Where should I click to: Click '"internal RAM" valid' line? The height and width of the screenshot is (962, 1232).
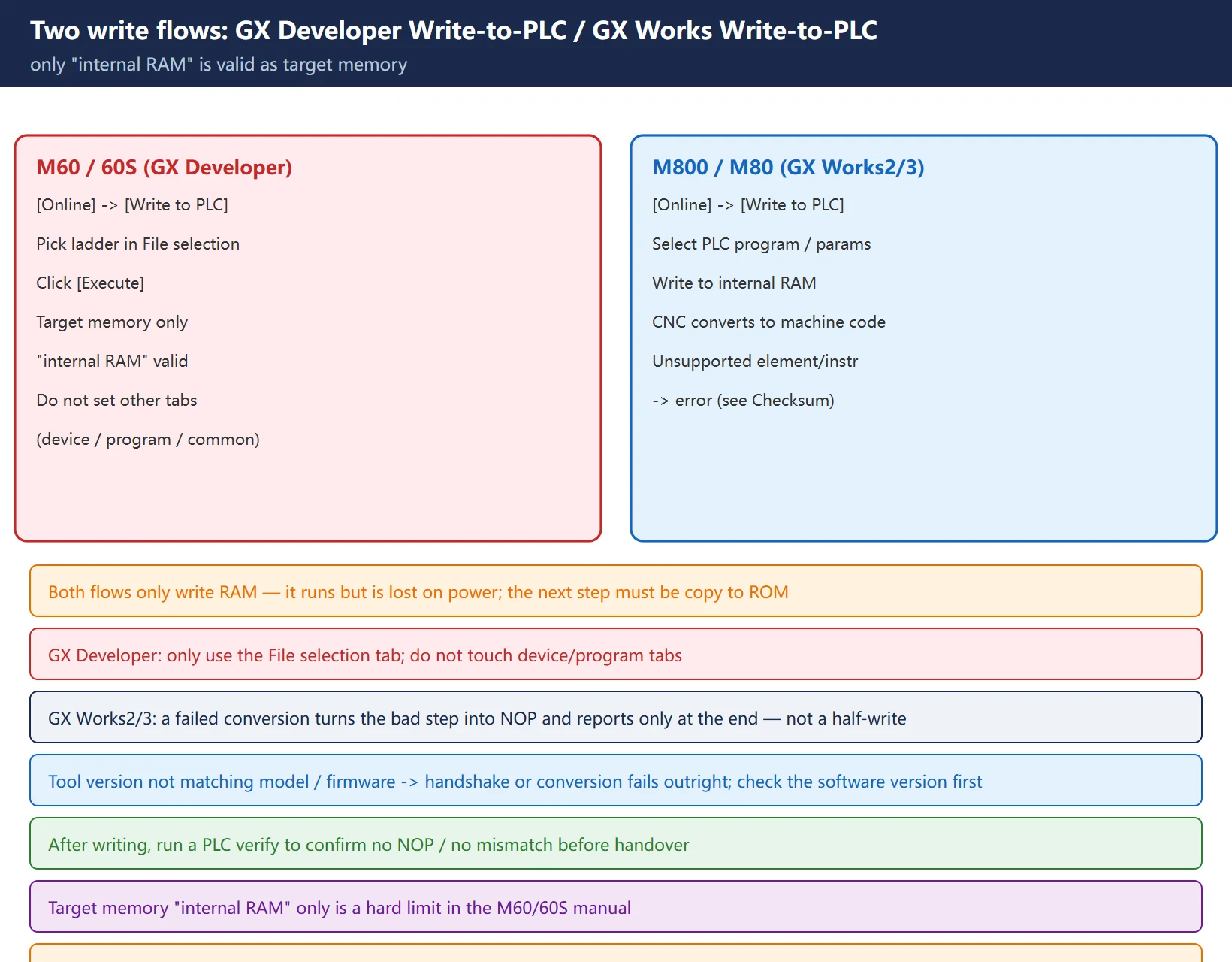click(x=112, y=361)
